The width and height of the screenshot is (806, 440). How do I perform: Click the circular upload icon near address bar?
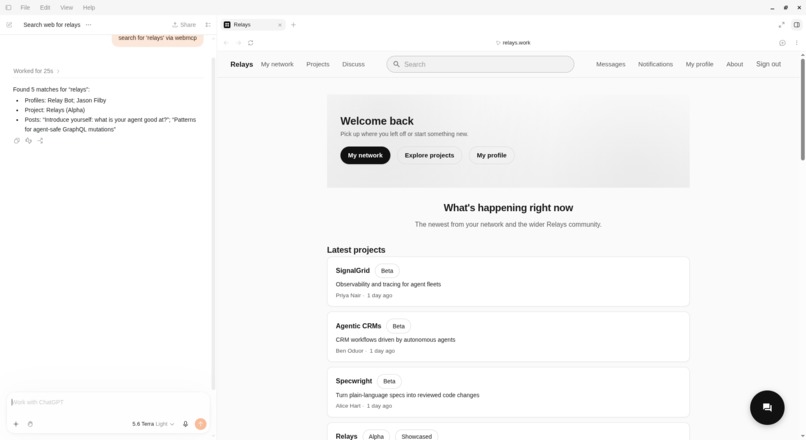[782, 43]
